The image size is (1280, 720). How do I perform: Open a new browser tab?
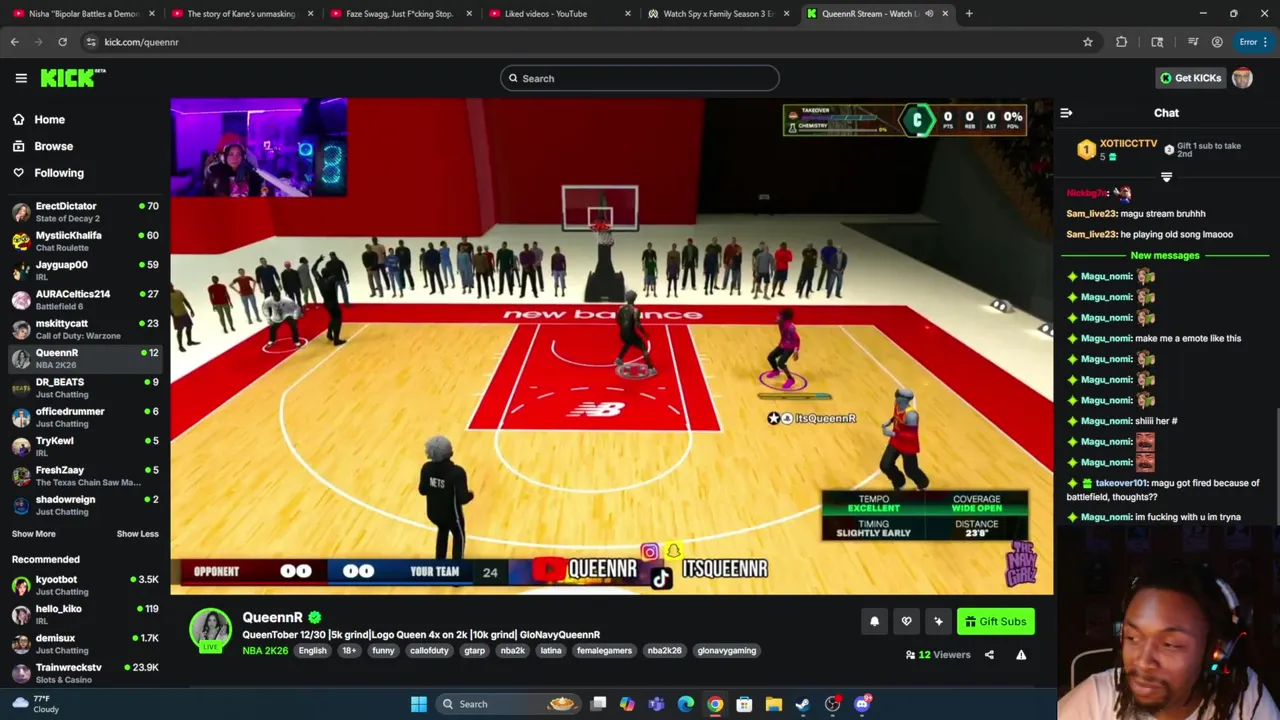tap(969, 14)
